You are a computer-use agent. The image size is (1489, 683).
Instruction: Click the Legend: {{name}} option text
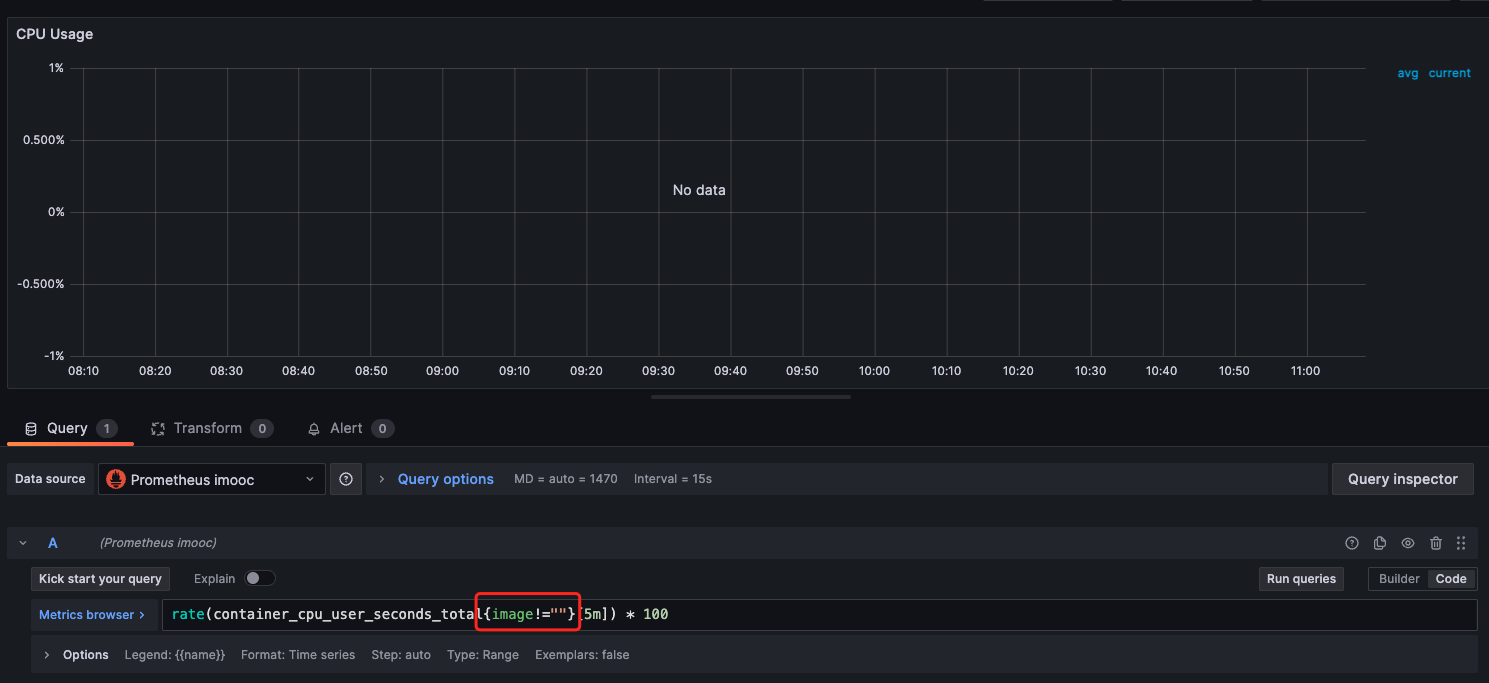[x=175, y=655]
